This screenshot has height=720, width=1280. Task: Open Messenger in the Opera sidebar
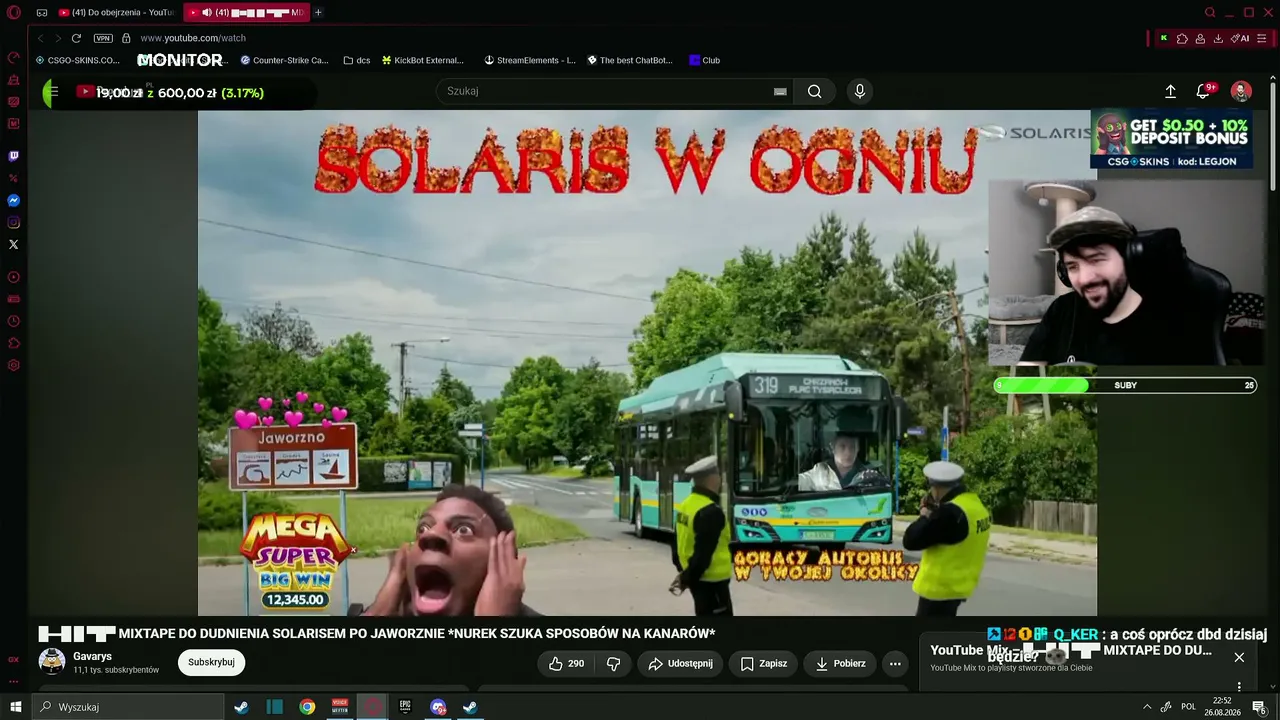tap(14, 200)
